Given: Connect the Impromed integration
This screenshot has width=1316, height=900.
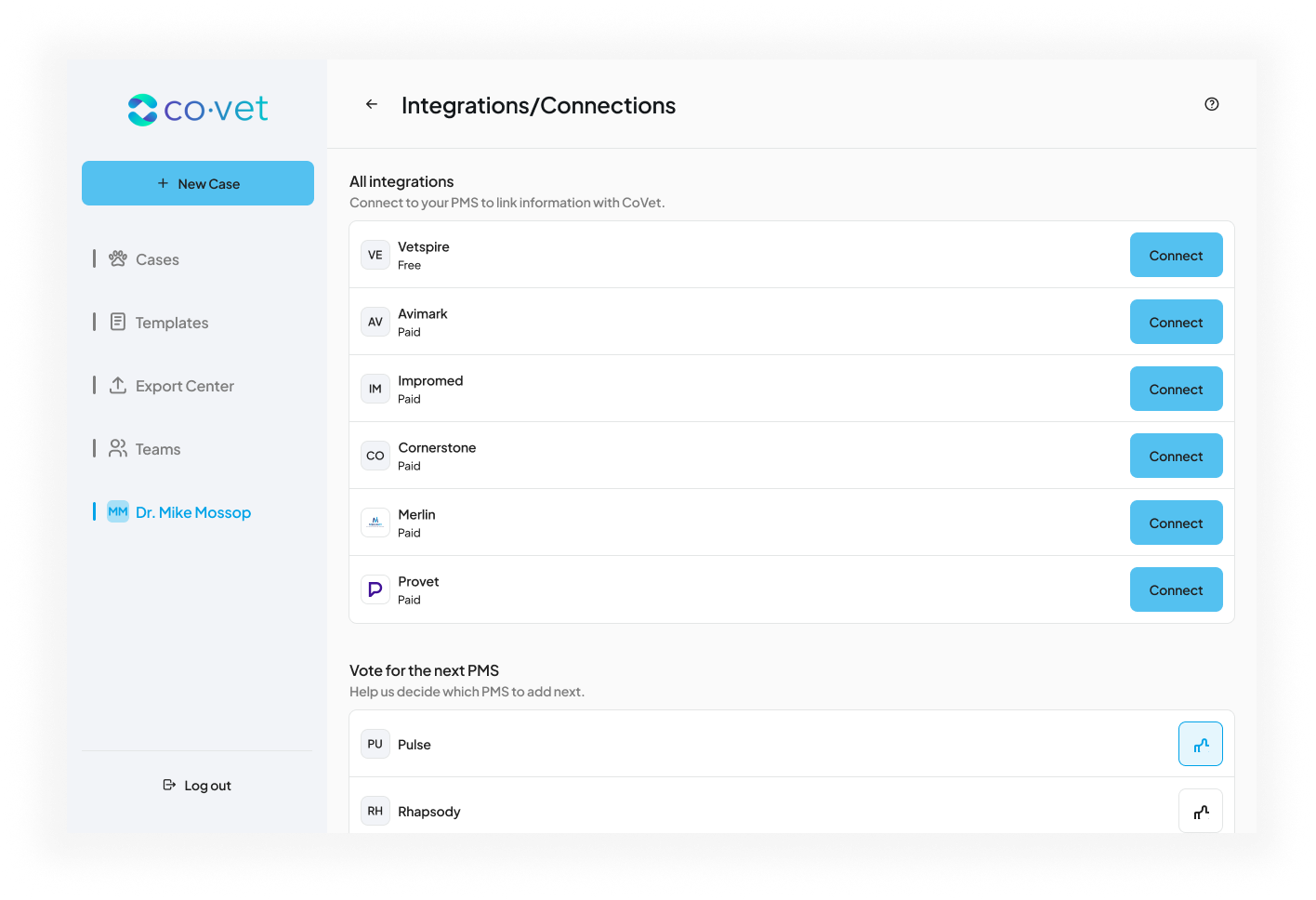Looking at the screenshot, I should coord(1177,389).
